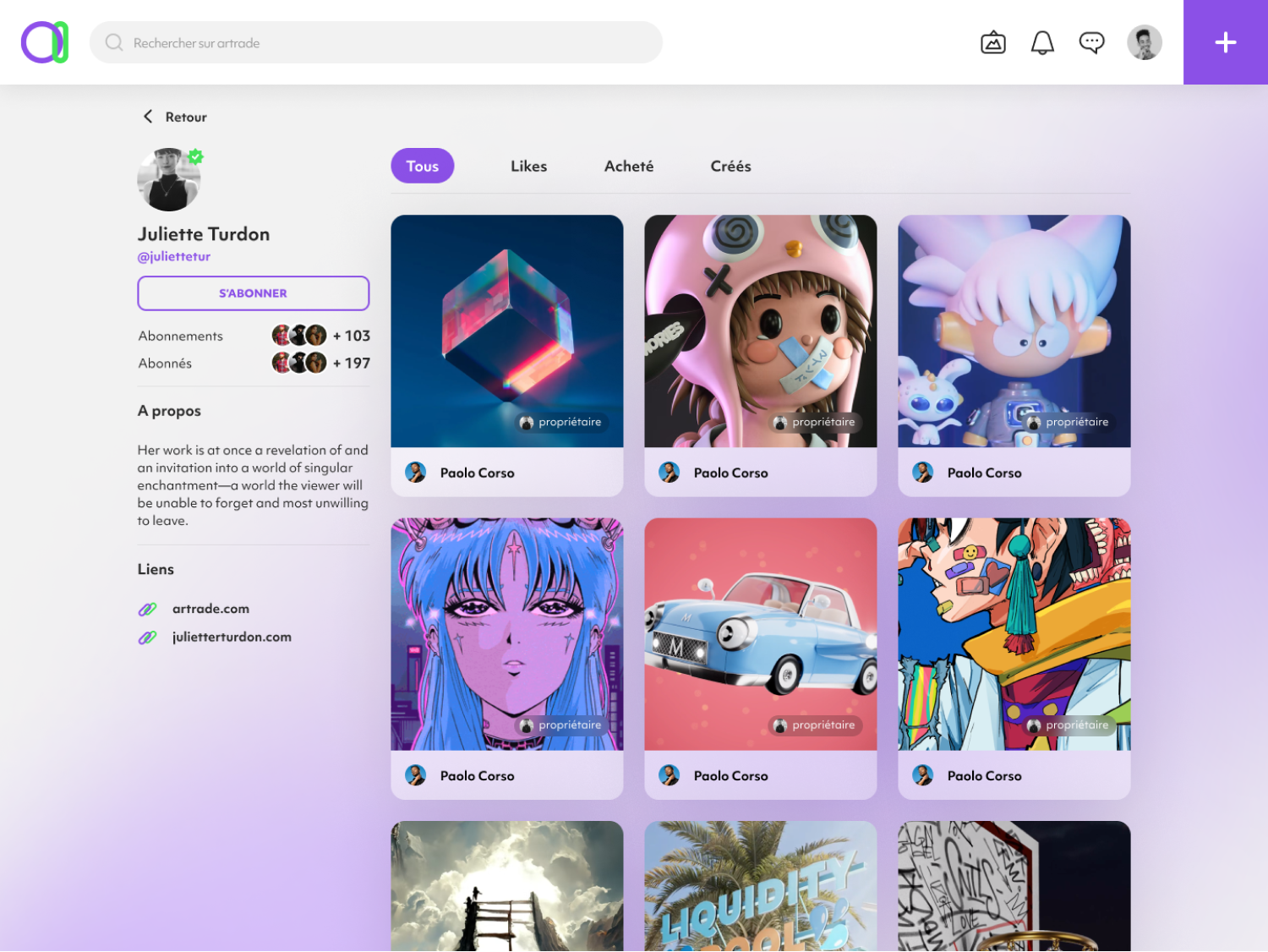Click Paolo Corso name under blue car
The image size is (1268, 952).
click(731, 776)
